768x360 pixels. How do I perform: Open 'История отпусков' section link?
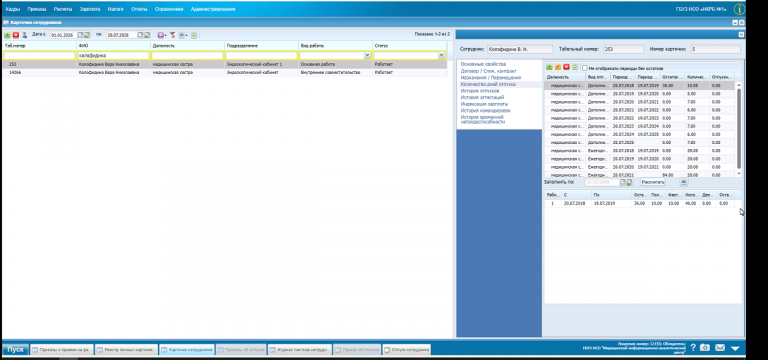[x=480, y=91]
